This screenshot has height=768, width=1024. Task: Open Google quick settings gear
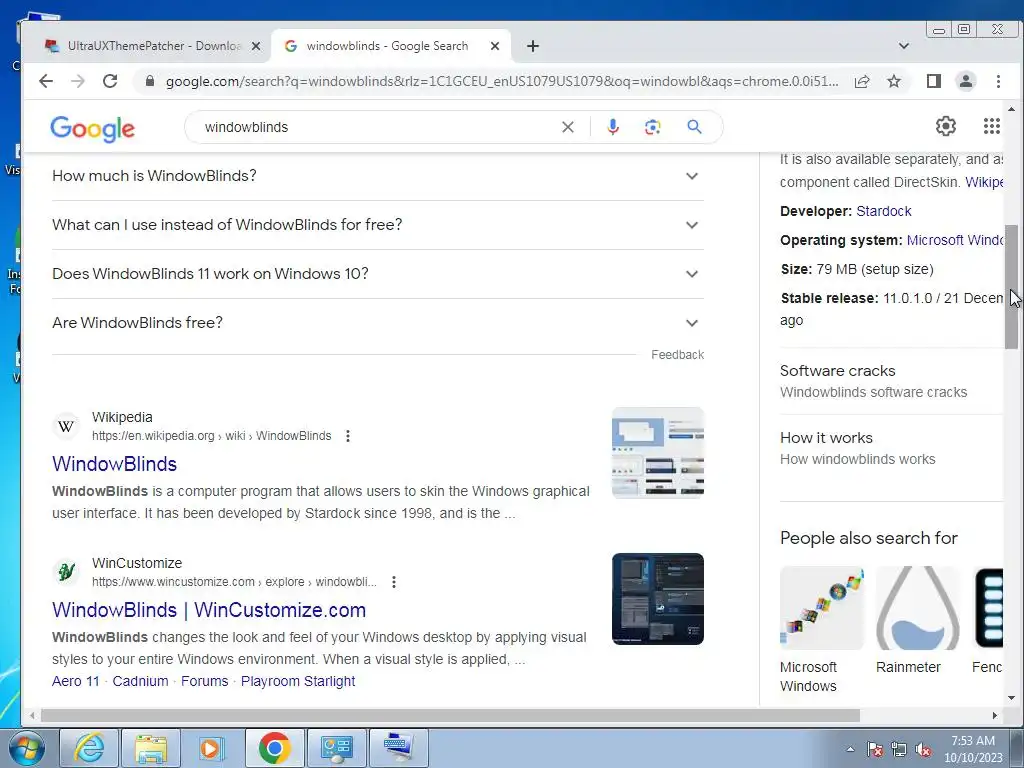pos(946,126)
